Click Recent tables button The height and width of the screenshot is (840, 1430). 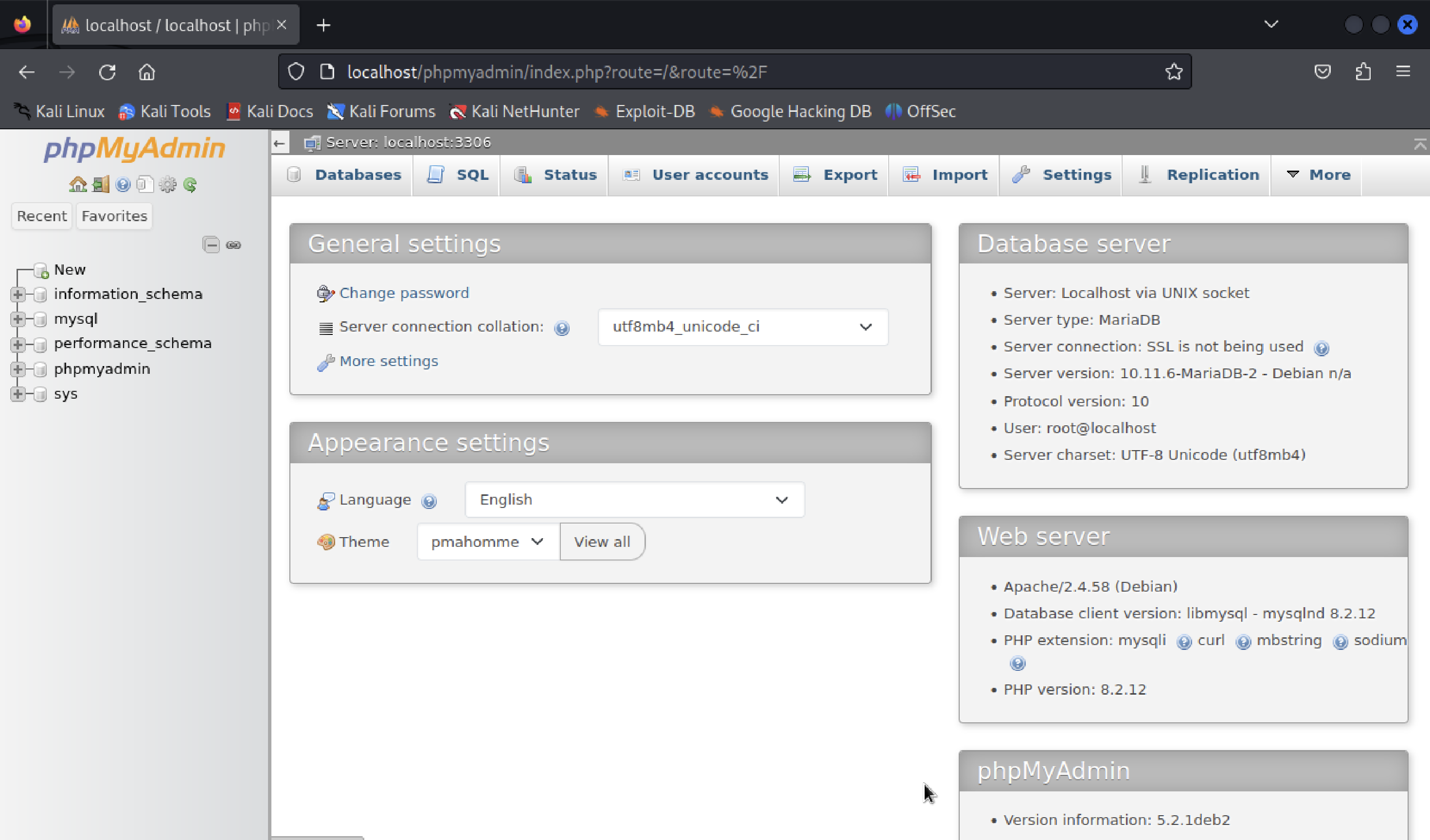click(x=41, y=216)
